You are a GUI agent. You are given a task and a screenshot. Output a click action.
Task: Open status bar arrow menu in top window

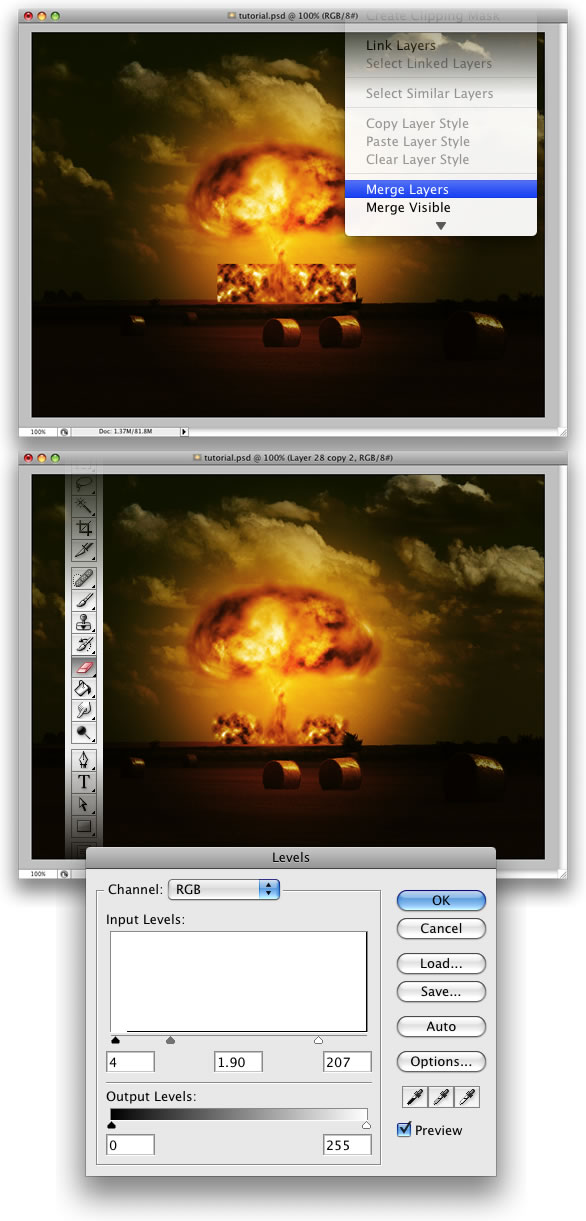184,432
